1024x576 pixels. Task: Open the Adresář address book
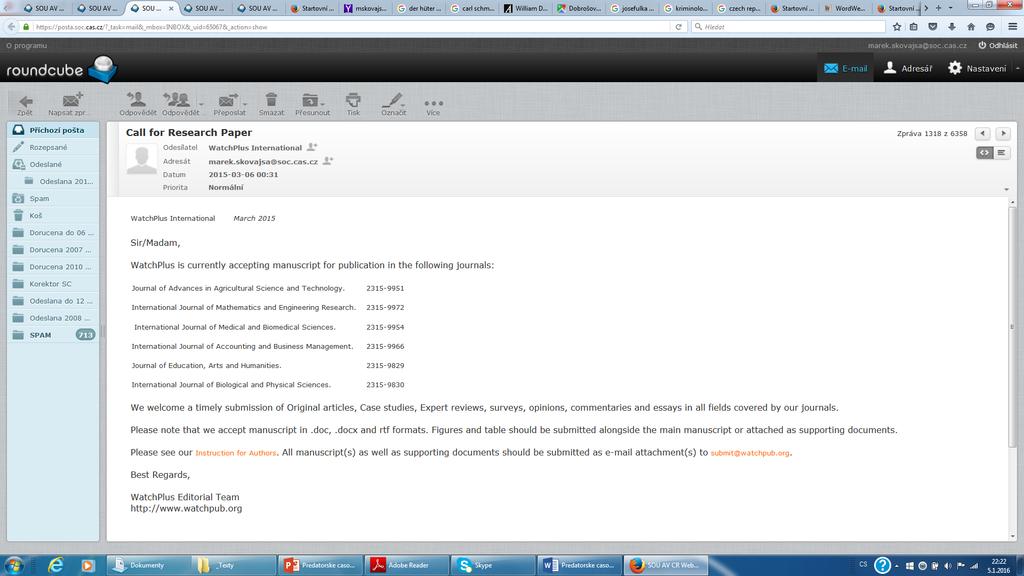(x=908, y=68)
